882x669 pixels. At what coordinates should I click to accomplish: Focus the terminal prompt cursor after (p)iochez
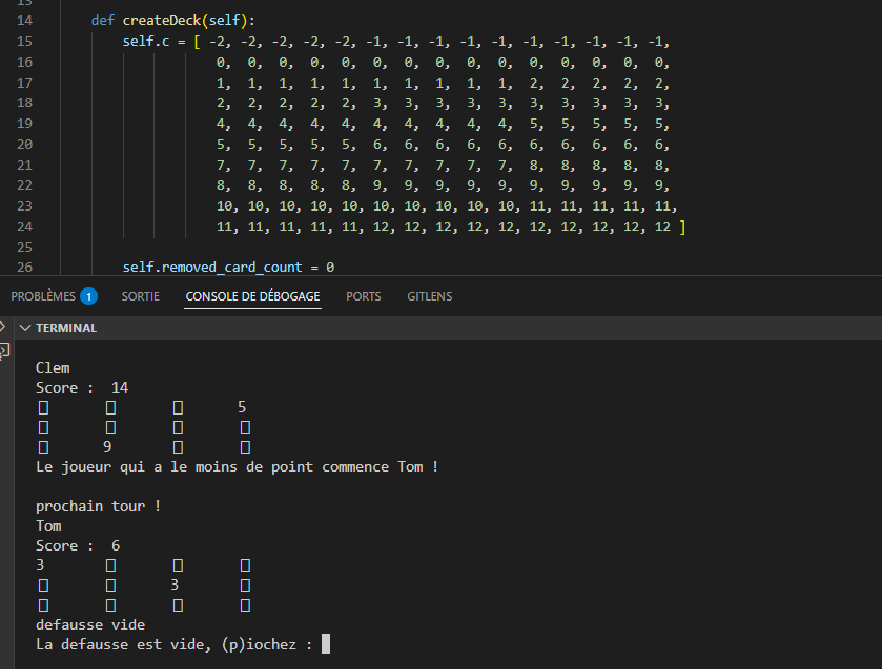[x=326, y=645]
